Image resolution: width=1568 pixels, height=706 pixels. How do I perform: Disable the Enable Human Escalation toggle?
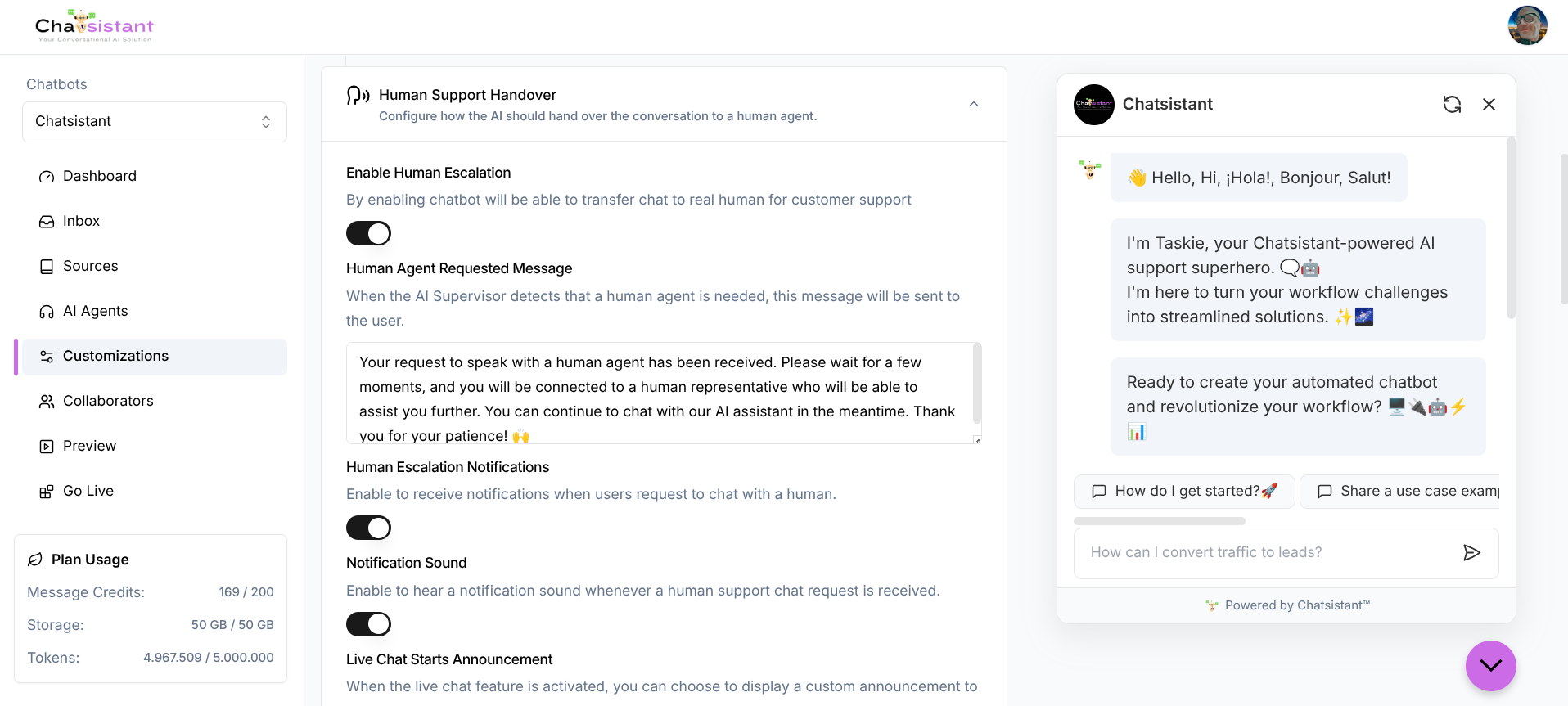click(x=368, y=233)
